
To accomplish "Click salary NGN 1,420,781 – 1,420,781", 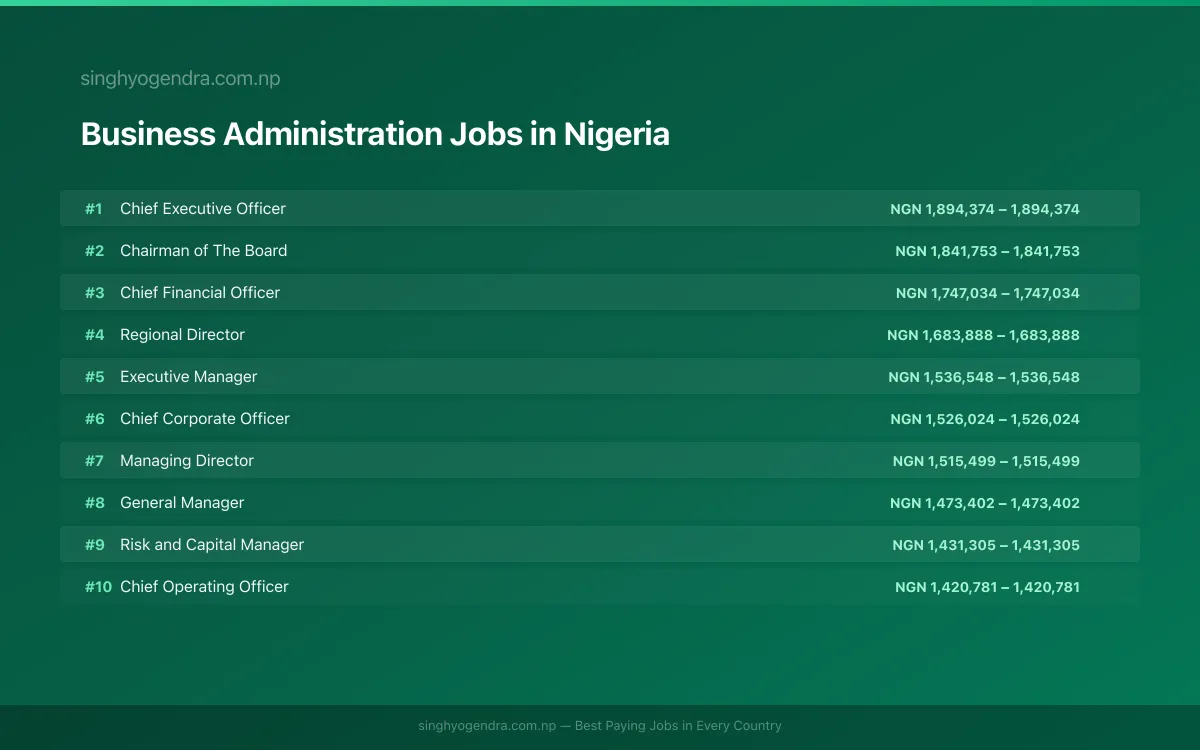I will [987, 587].
